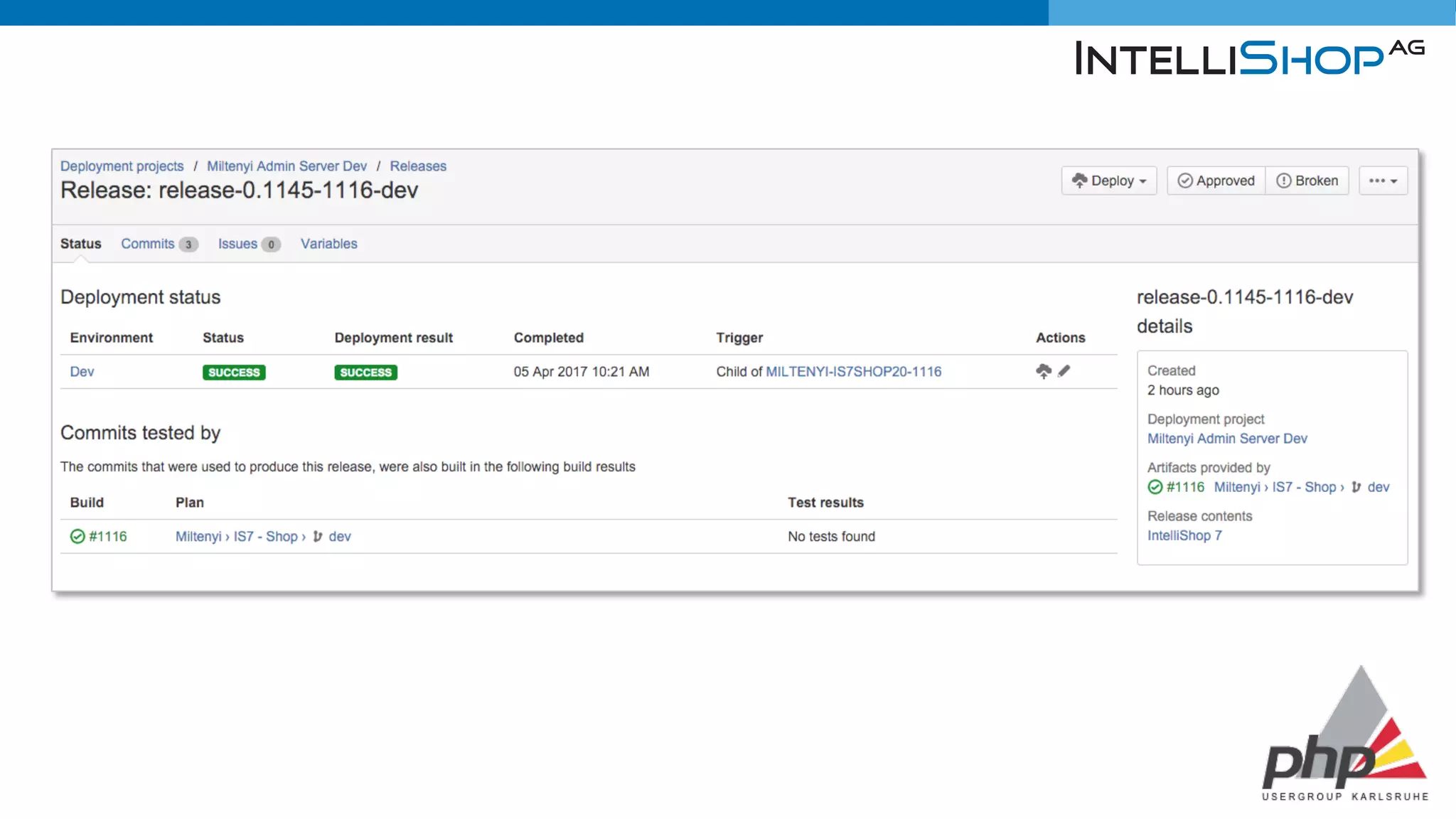Open the Dev environment link

tap(82, 372)
